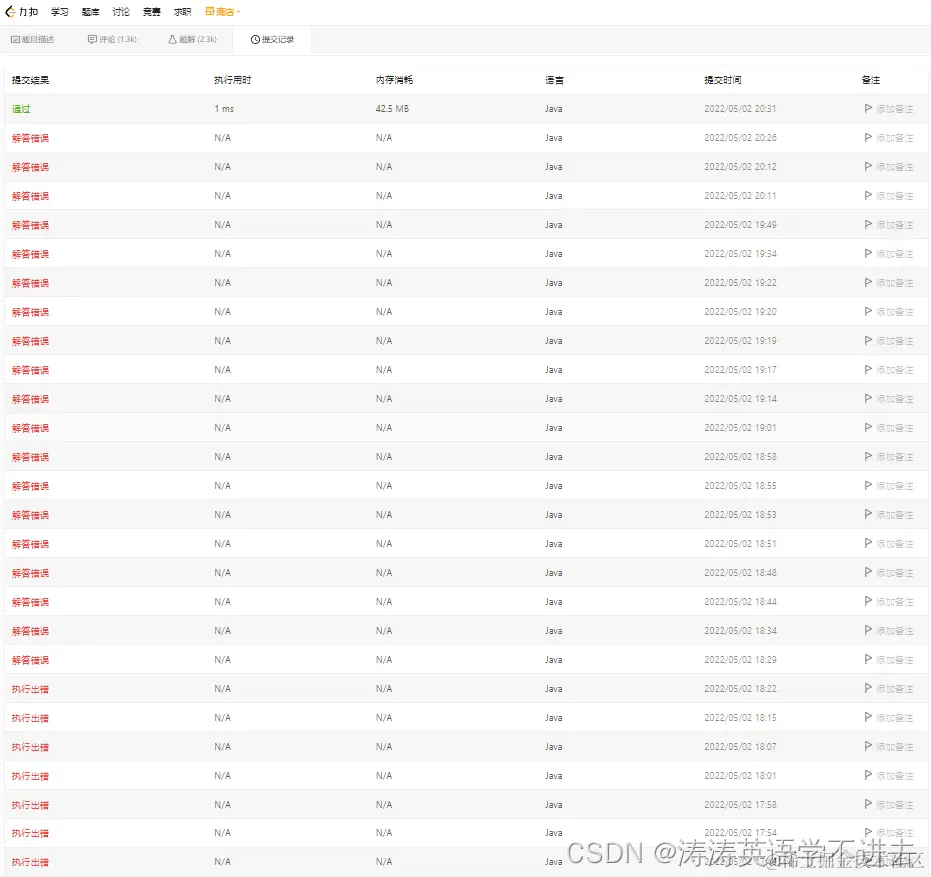The image size is (931, 877).
Task: Click the note flag icon for 18:34 submission
Action: pyautogui.click(x=868, y=631)
